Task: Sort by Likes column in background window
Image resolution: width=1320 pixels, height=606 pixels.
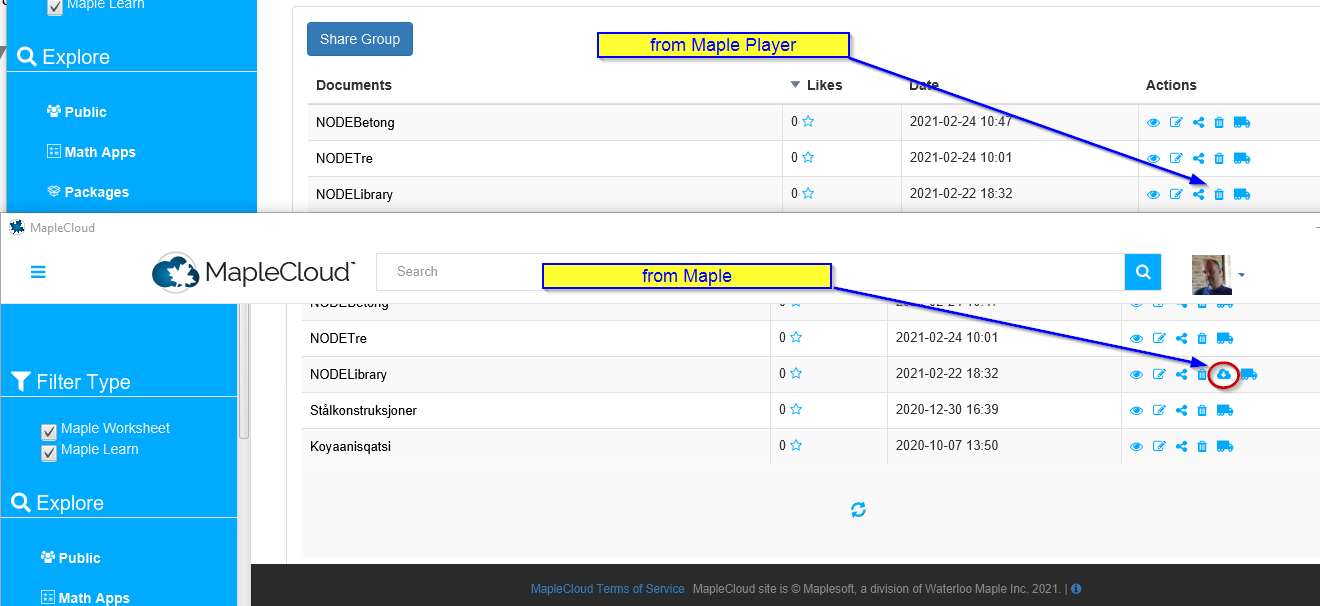Action: coord(816,85)
